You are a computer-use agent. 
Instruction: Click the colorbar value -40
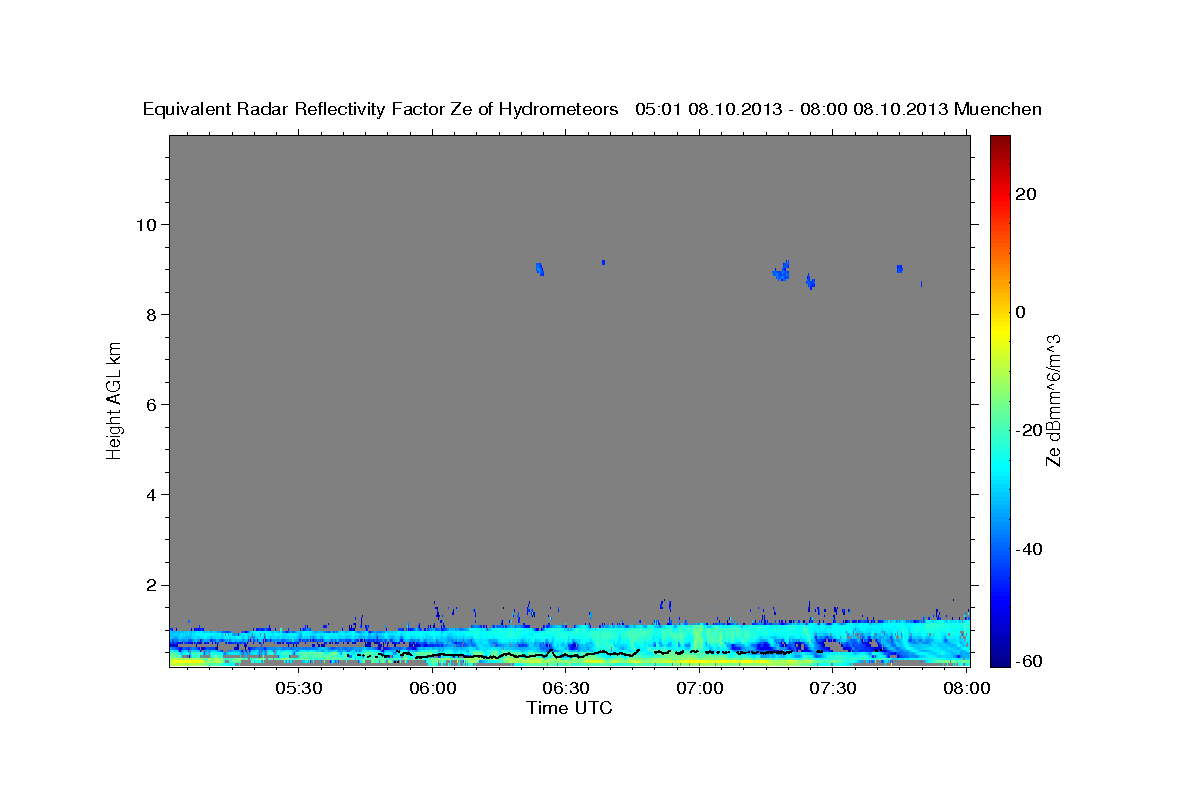[x=1027, y=549]
